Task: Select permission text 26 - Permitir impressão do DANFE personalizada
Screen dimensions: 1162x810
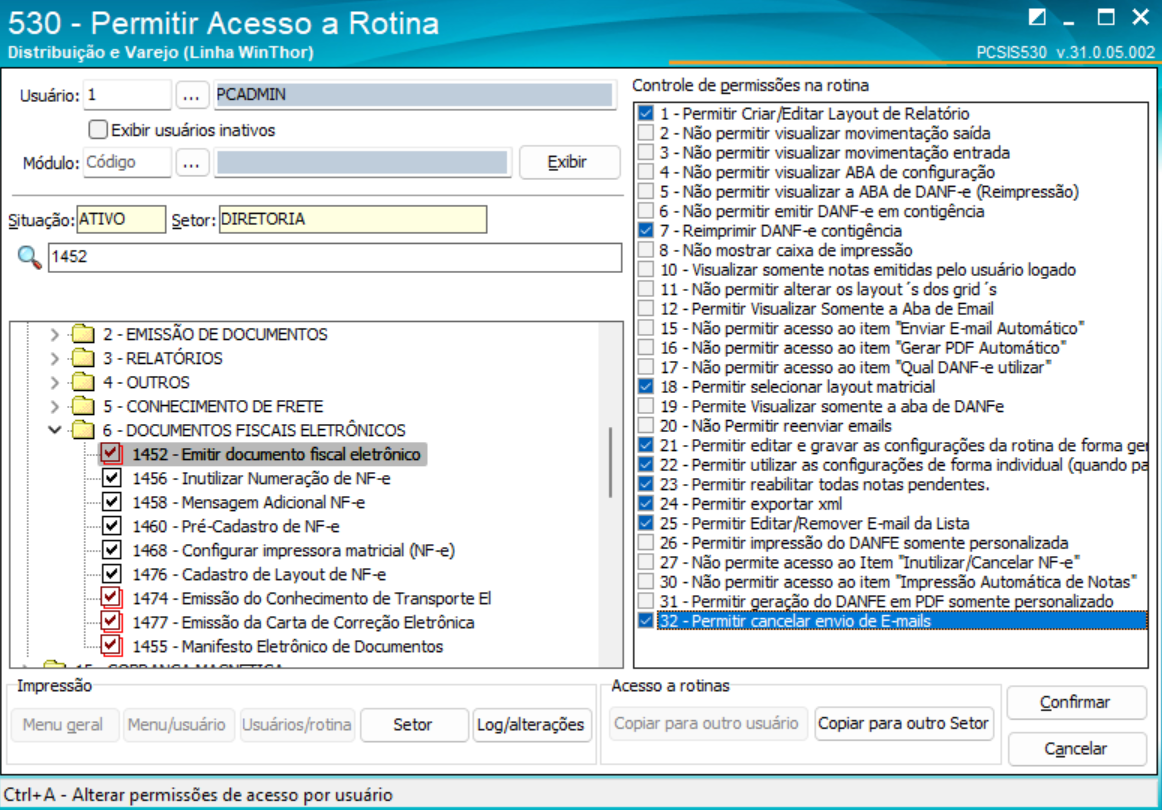Action: tap(864, 542)
